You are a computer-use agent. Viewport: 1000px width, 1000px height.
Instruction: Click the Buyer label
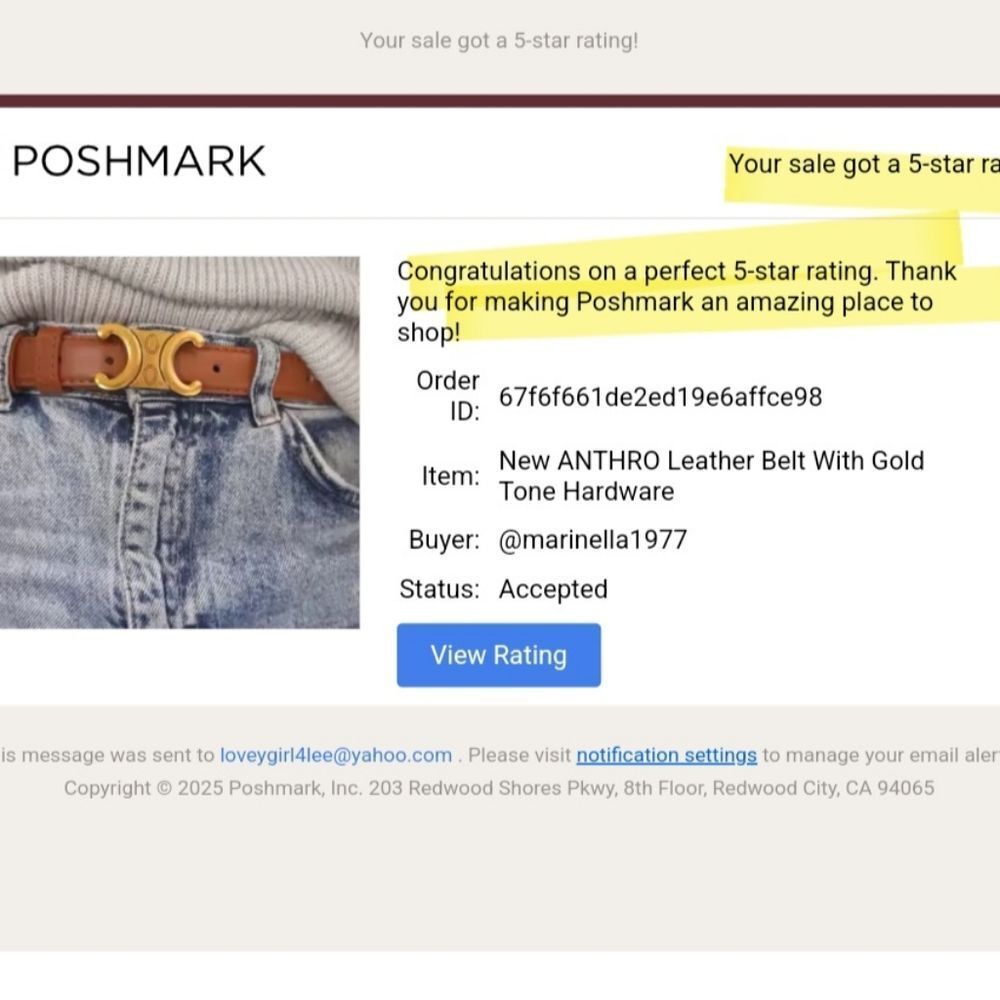pyautogui.click(x=444, y=540)
